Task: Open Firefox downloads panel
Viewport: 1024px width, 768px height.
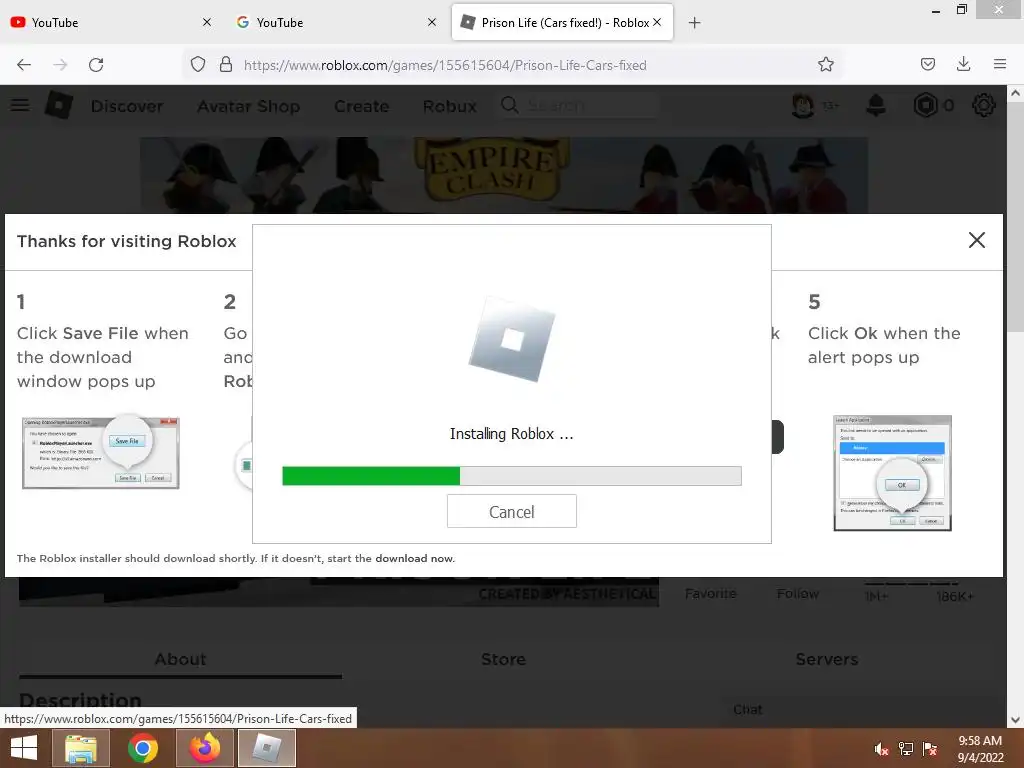Action: pyautogui.click(x=963, y=64)
